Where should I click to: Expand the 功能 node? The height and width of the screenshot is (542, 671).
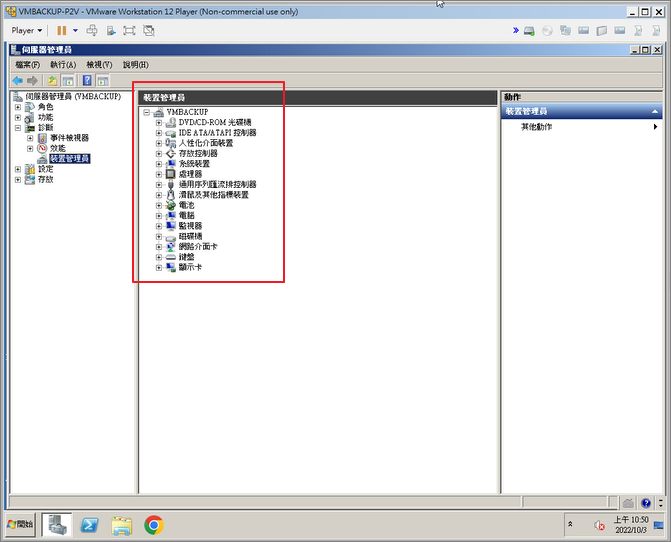point(18,117)
